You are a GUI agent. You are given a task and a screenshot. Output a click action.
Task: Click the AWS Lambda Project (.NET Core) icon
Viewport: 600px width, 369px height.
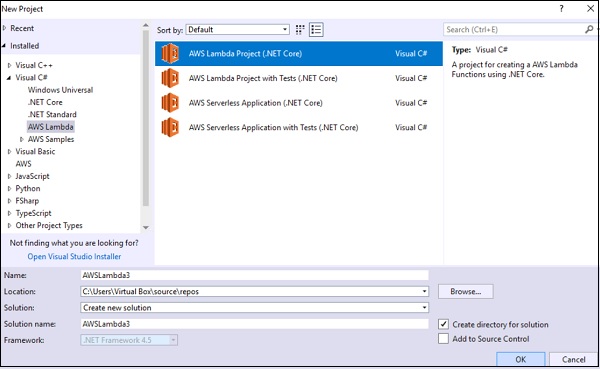coord(170,53)
